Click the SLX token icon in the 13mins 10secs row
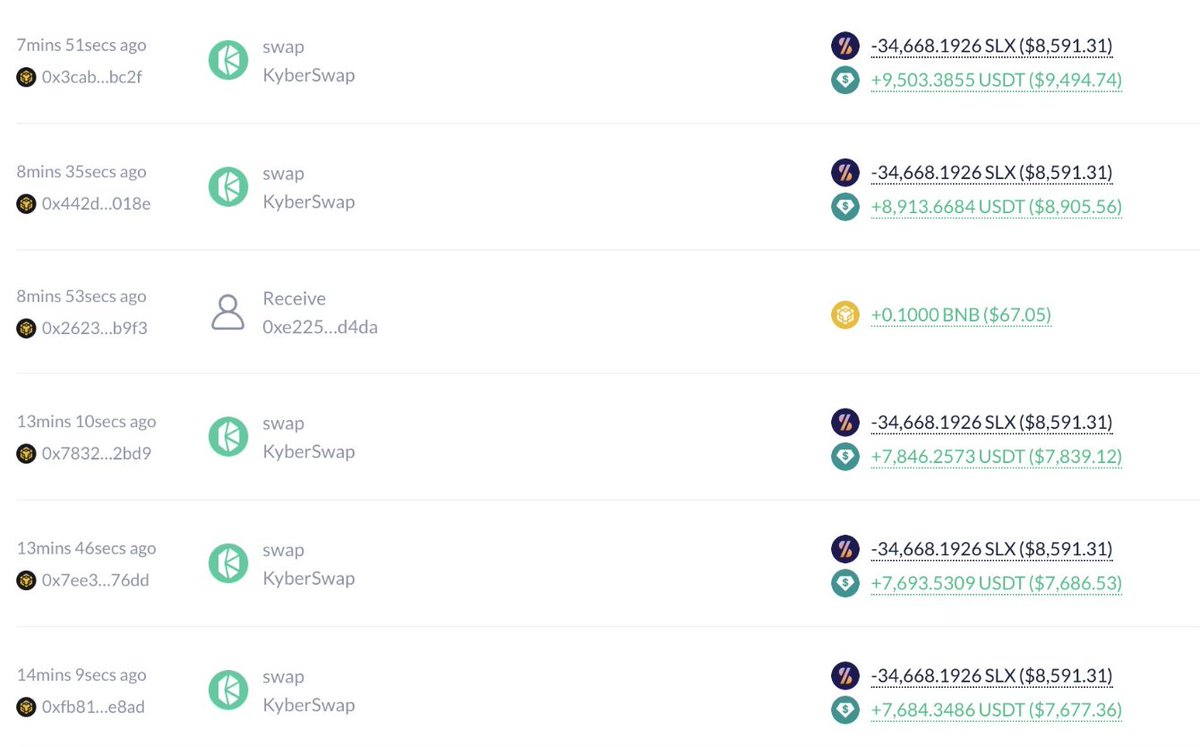 pyautogui.click(x=845, y=422)
